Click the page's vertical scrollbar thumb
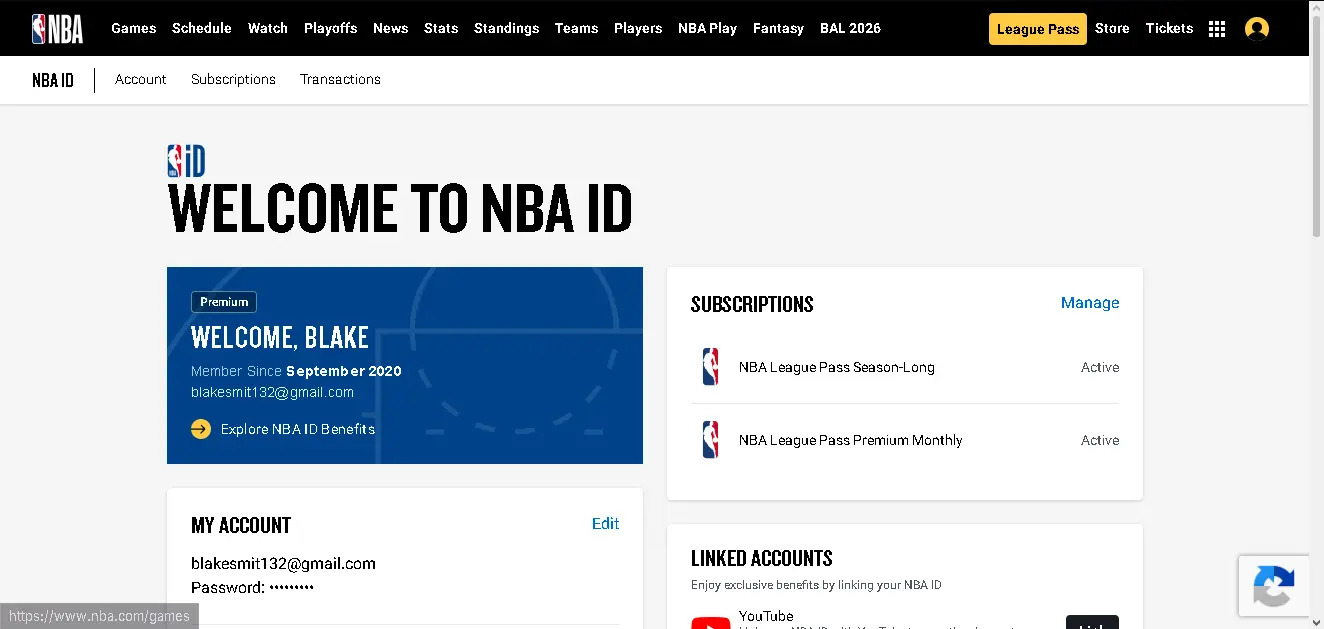Image resolution: width=1324 pixels, height=629 pixels. [1317, 129]
